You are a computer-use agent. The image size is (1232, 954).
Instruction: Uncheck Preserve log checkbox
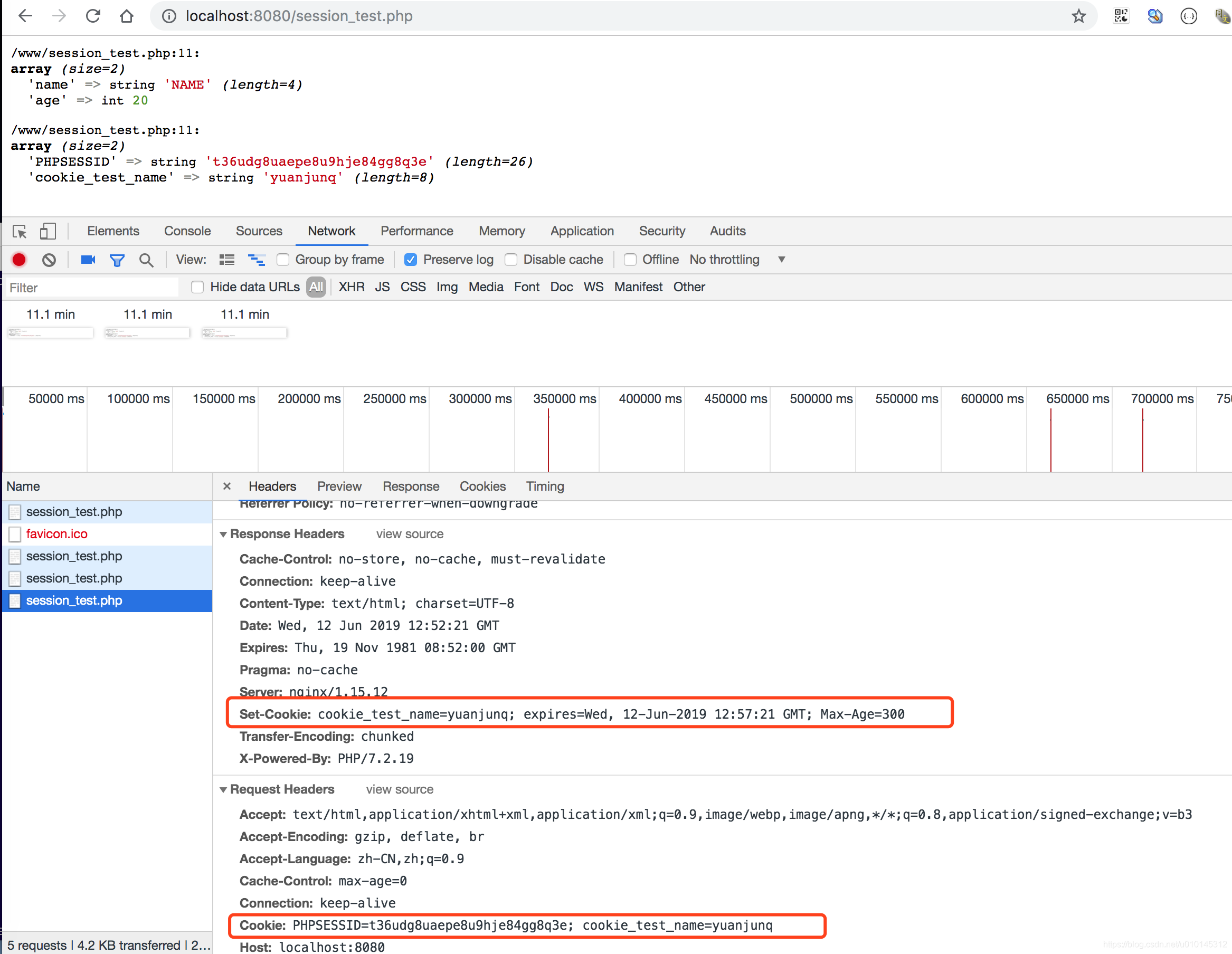(411, 260)
